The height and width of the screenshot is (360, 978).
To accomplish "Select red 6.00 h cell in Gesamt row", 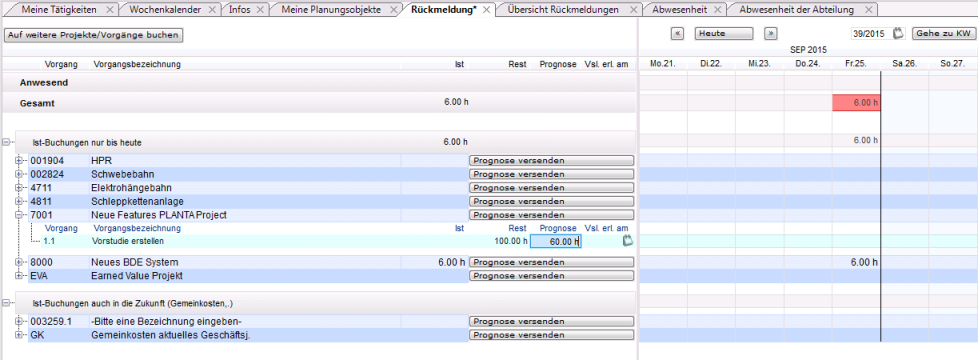I will tap(856, 103).
